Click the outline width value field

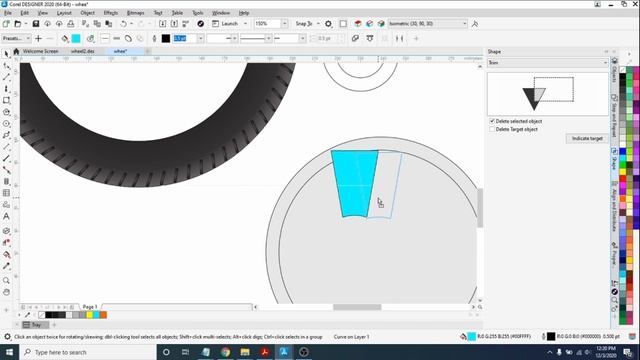[x=184, y=38]
